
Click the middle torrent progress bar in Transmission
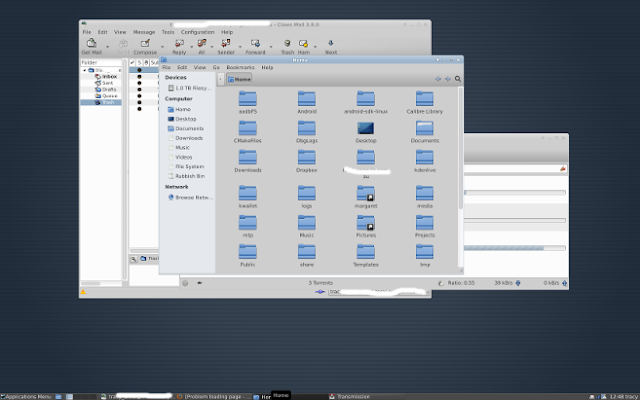(x=514, y=220)
